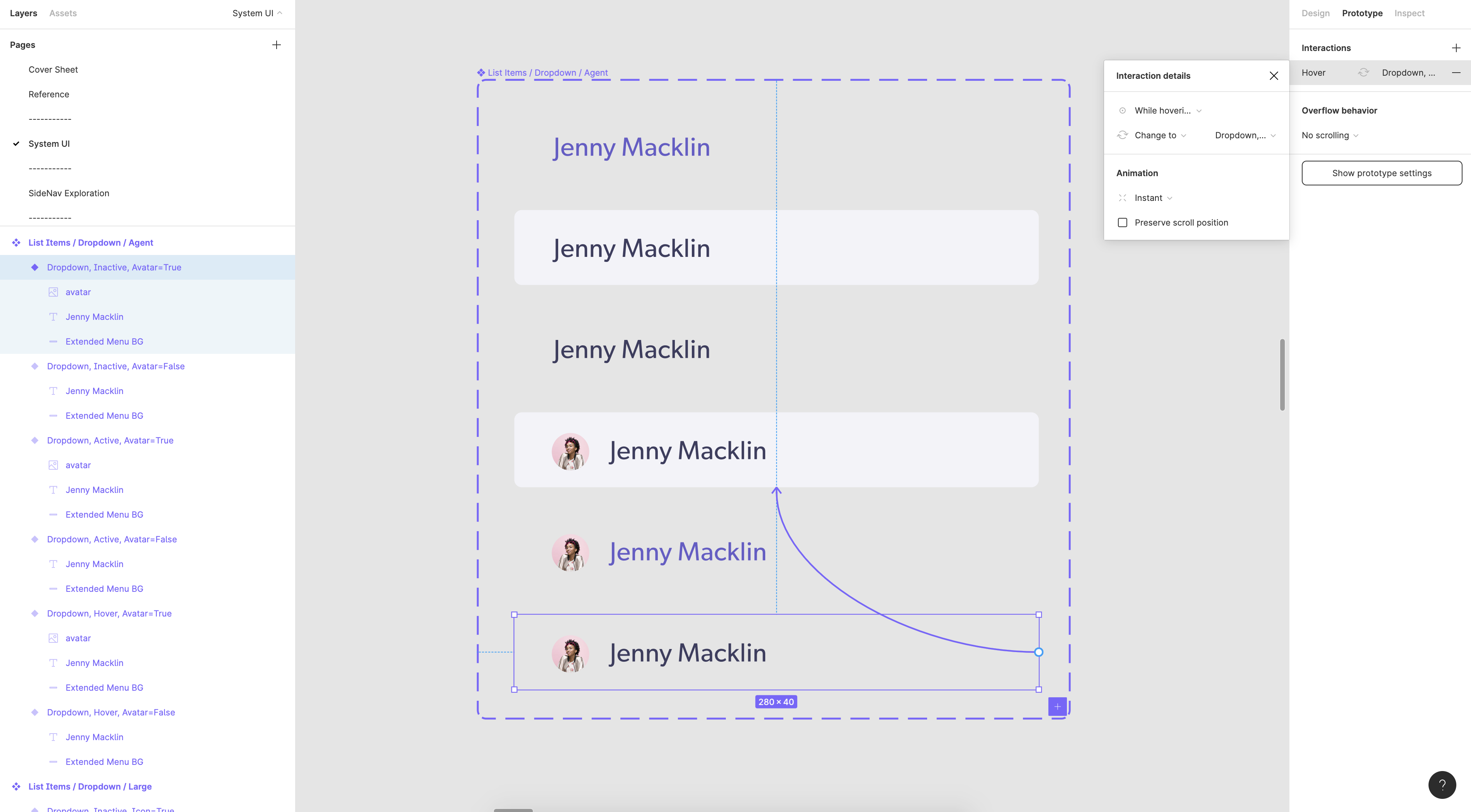Select the purple Jenny Macklin variant with avatar on canvas
The height and width of the screenshot is (812, 1471).
pyautogui.click(x=776, y=552)
